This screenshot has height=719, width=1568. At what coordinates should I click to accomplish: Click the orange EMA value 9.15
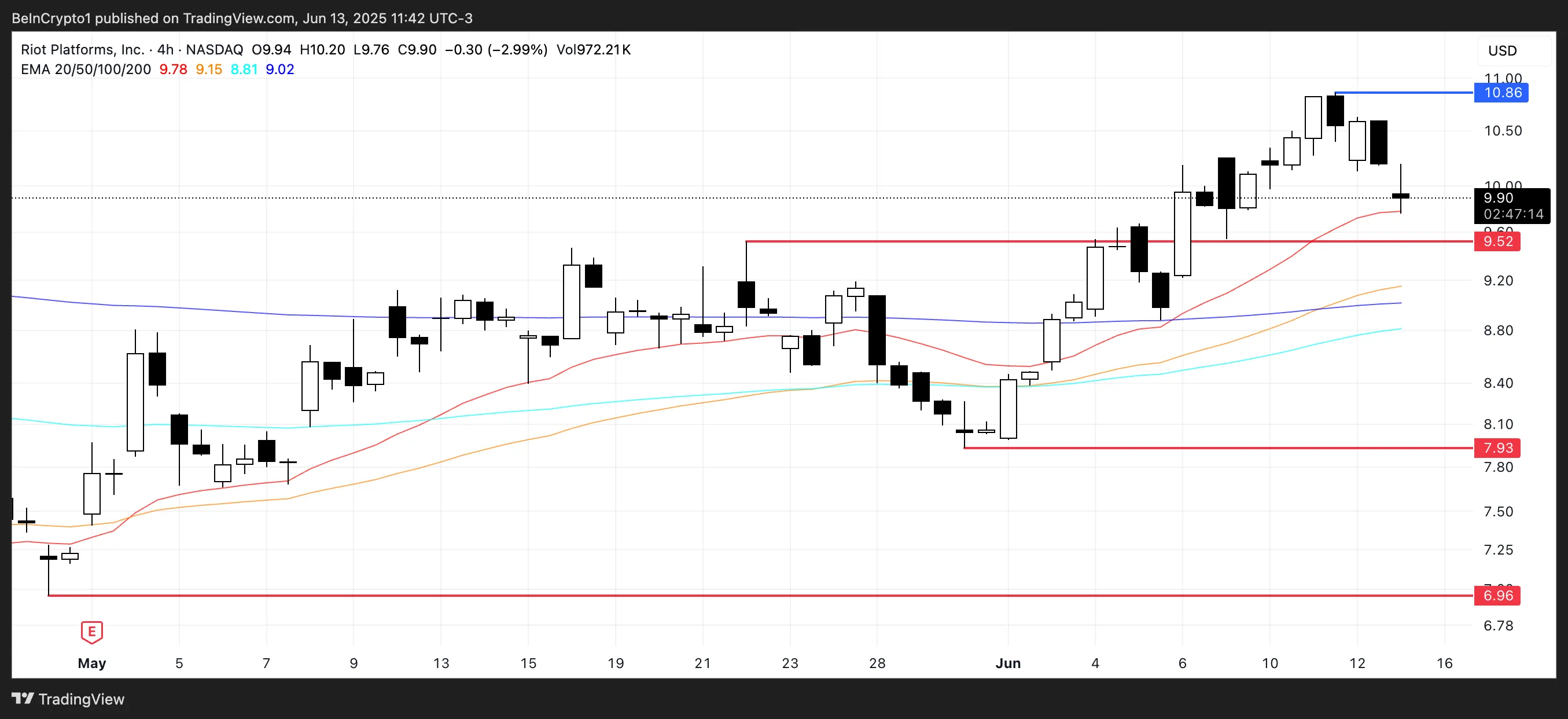click(x=209, y=69)
